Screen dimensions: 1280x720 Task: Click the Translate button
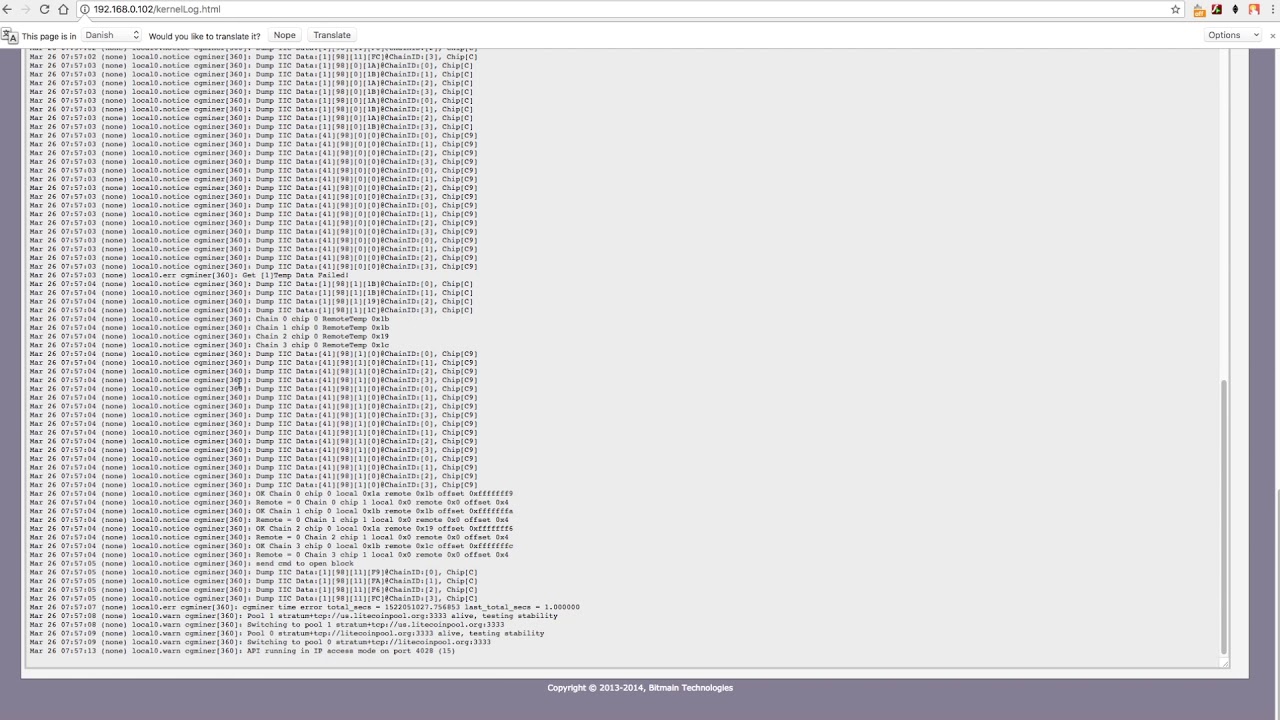[x=332, y=35]
